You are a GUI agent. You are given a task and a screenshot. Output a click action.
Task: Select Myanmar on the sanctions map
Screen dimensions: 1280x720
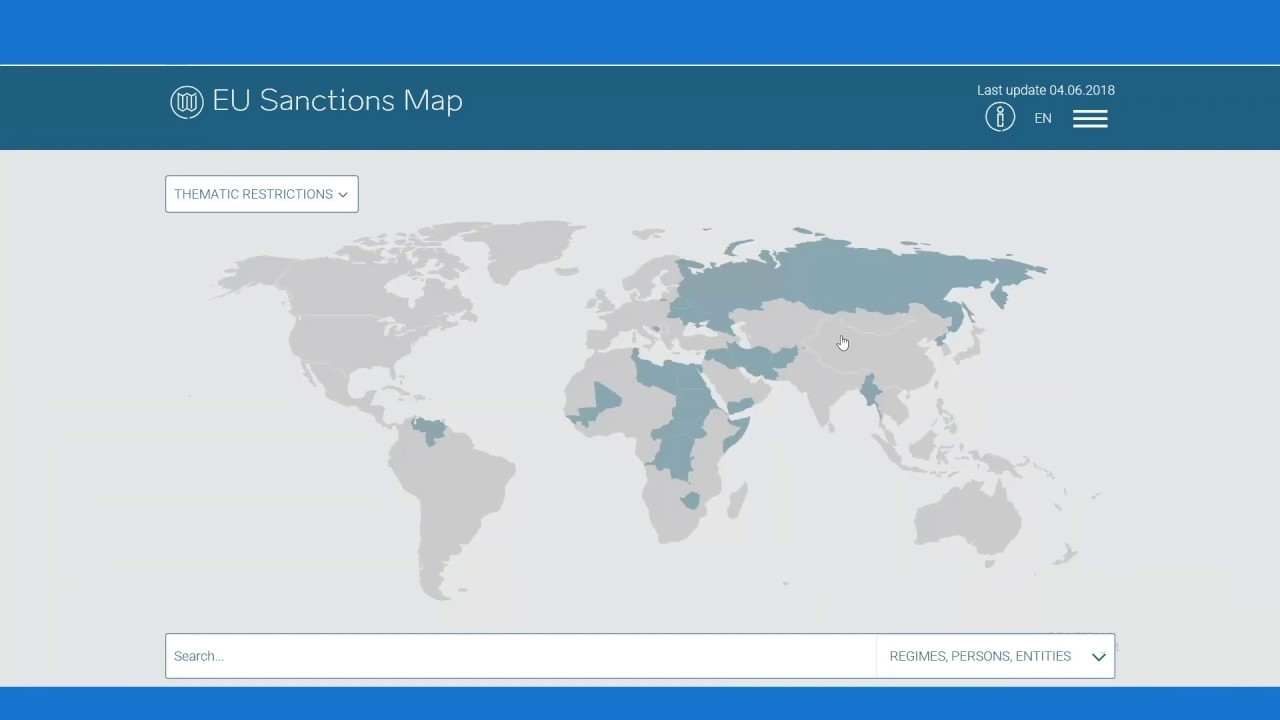pyautogui.click(x=872, y=392)
